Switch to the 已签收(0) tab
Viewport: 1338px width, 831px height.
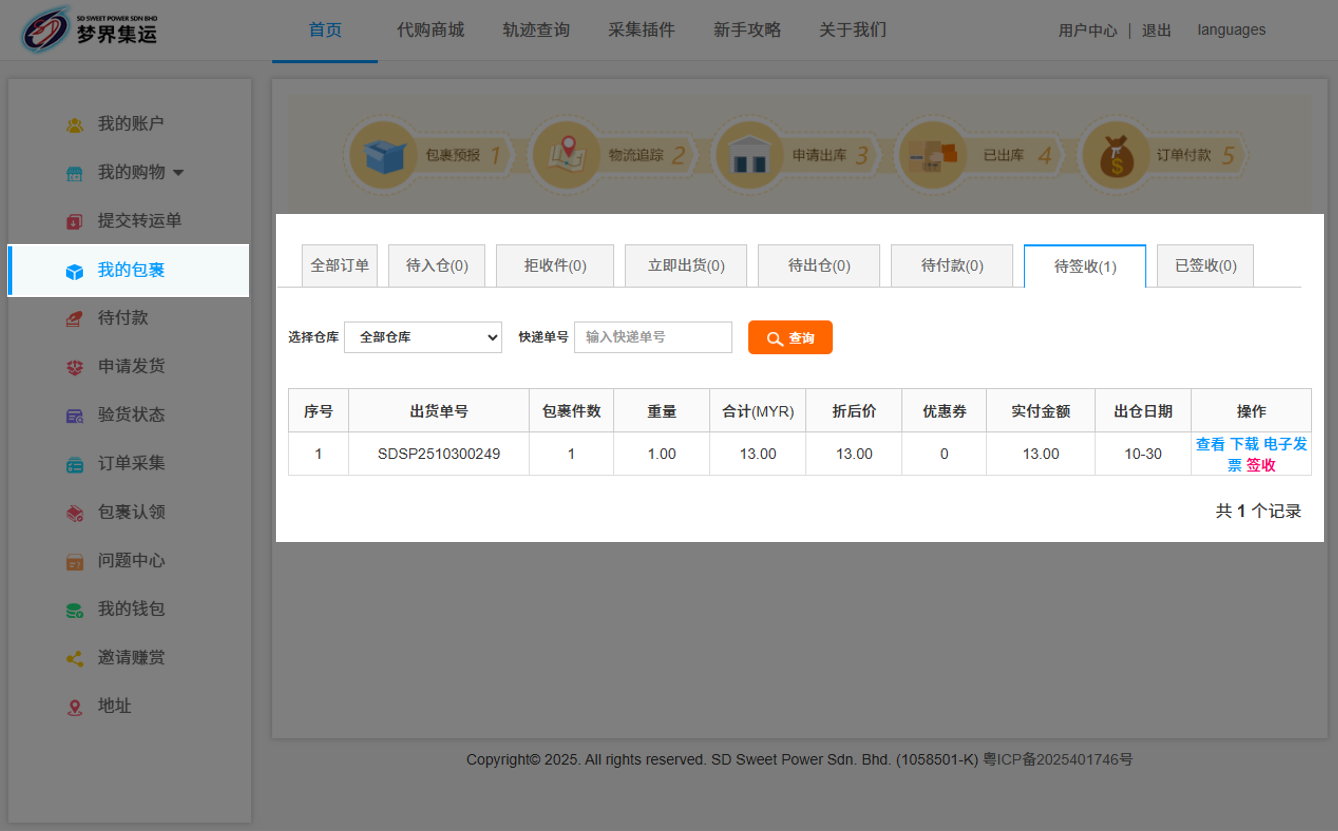(1205, 266)
